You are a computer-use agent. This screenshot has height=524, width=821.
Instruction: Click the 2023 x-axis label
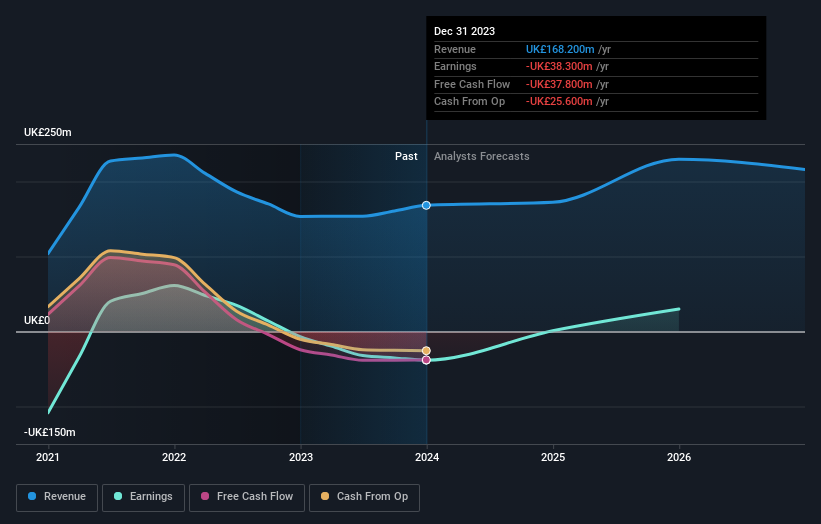[301, 457]
